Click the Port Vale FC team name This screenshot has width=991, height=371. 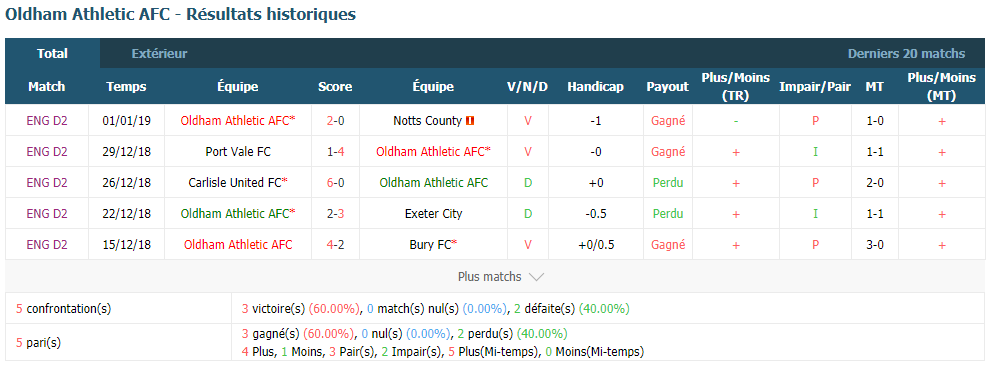[x=238, y=152]
